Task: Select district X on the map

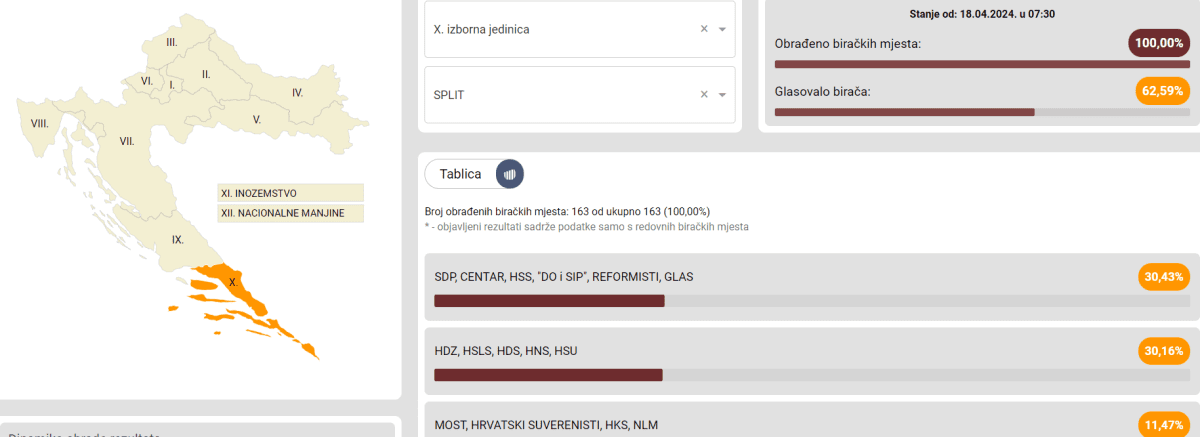Action: pyautogui.click(x=232, y=282)
